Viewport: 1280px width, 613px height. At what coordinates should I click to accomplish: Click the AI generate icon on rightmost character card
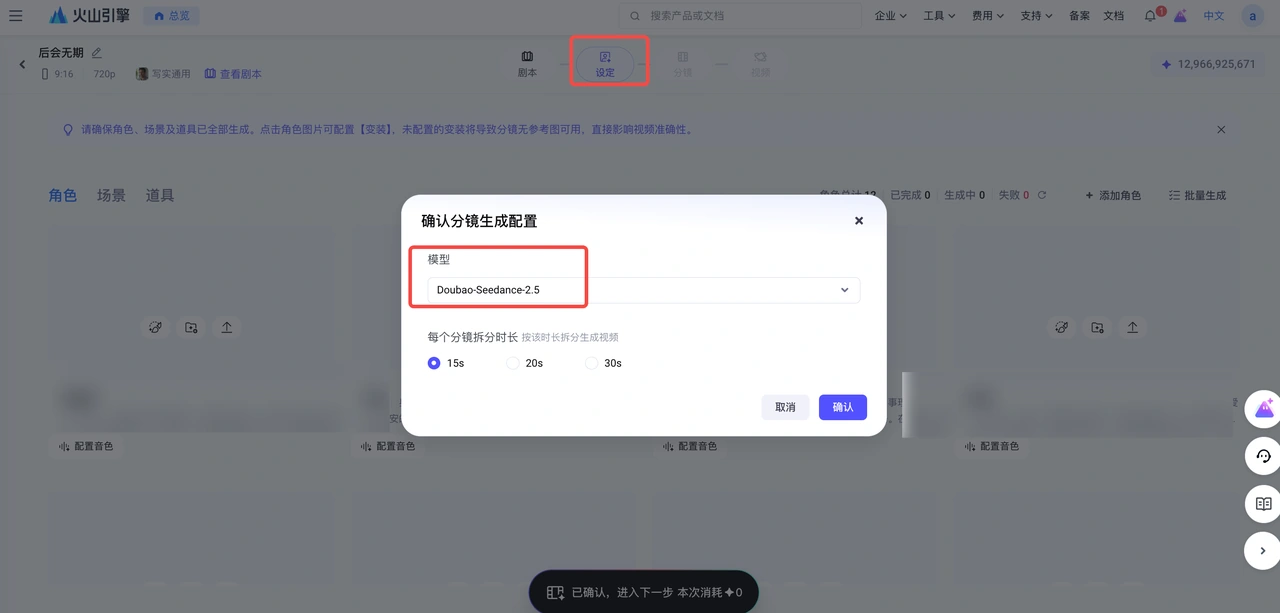point(1061,327)
